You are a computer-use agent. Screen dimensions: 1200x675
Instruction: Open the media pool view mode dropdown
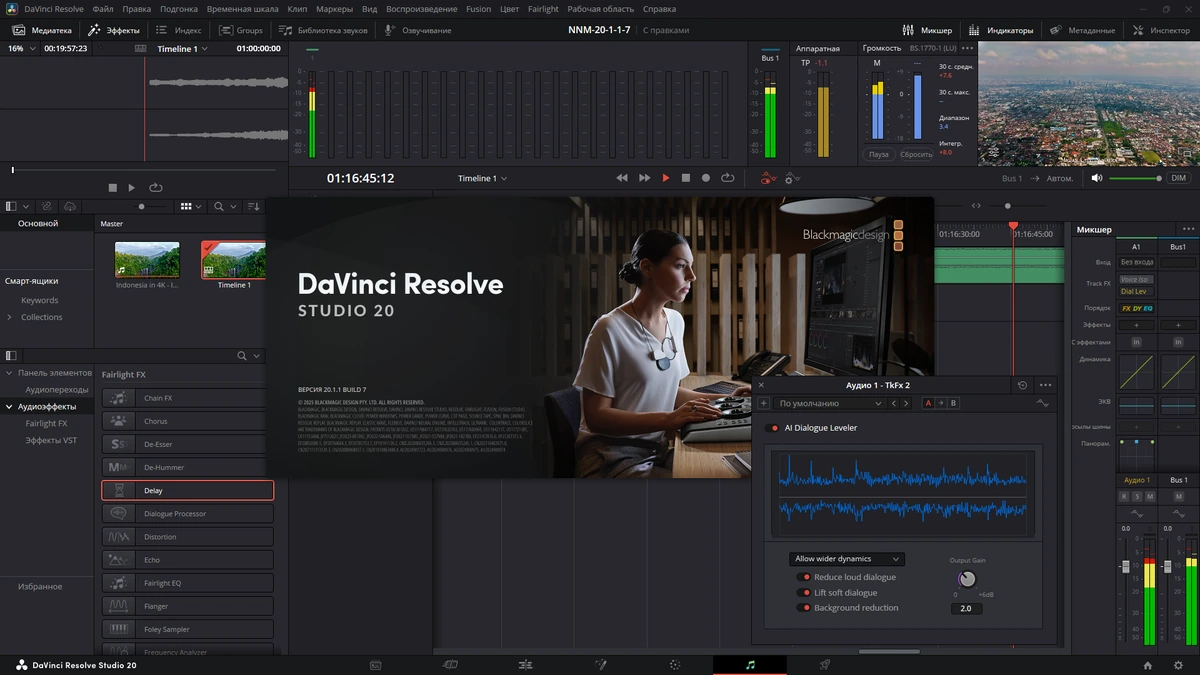pos(190,206)
